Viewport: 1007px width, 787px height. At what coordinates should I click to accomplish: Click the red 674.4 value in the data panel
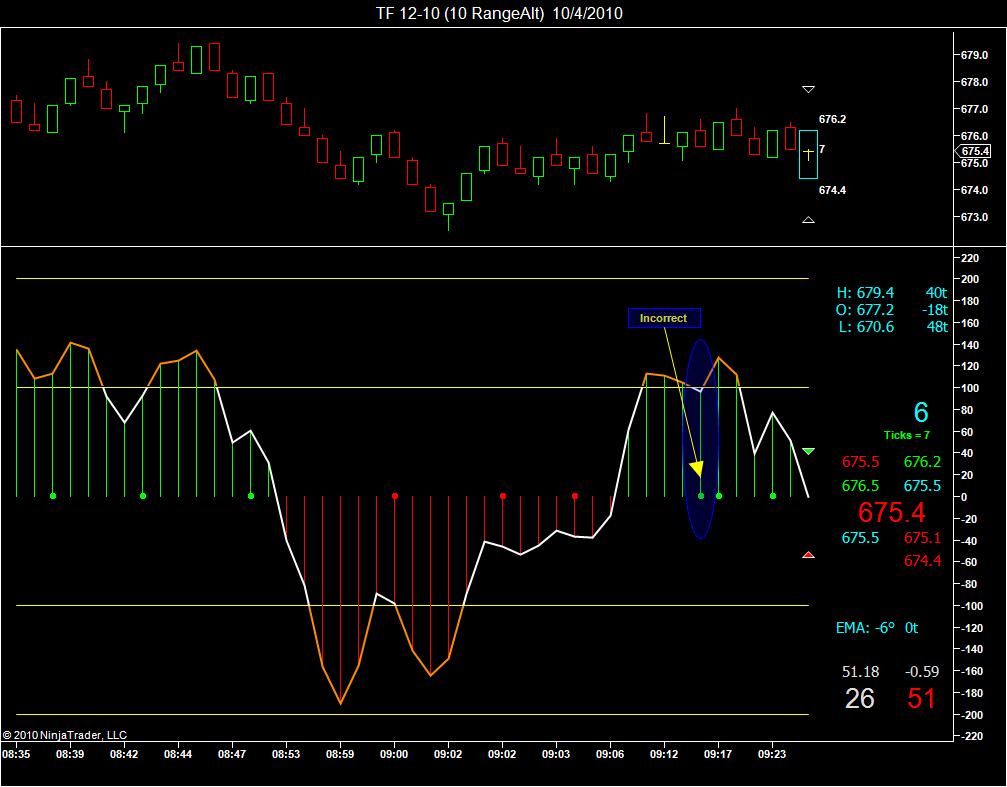tap(922, 560)
